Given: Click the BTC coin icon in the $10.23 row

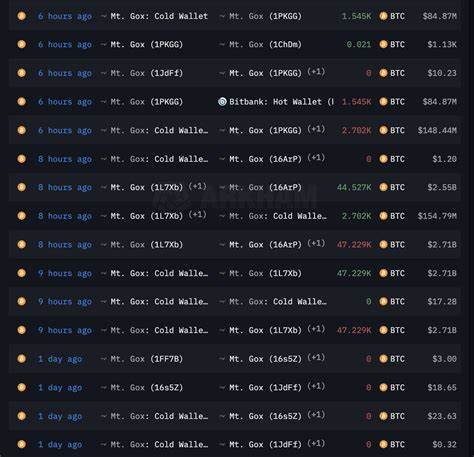Looking at the screenshot, I should (383, 73).
